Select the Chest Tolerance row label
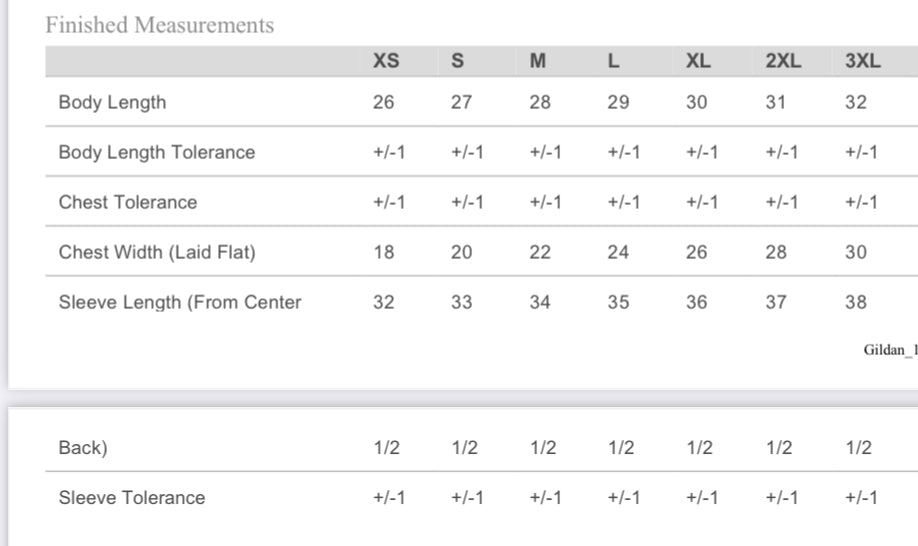 128,202
